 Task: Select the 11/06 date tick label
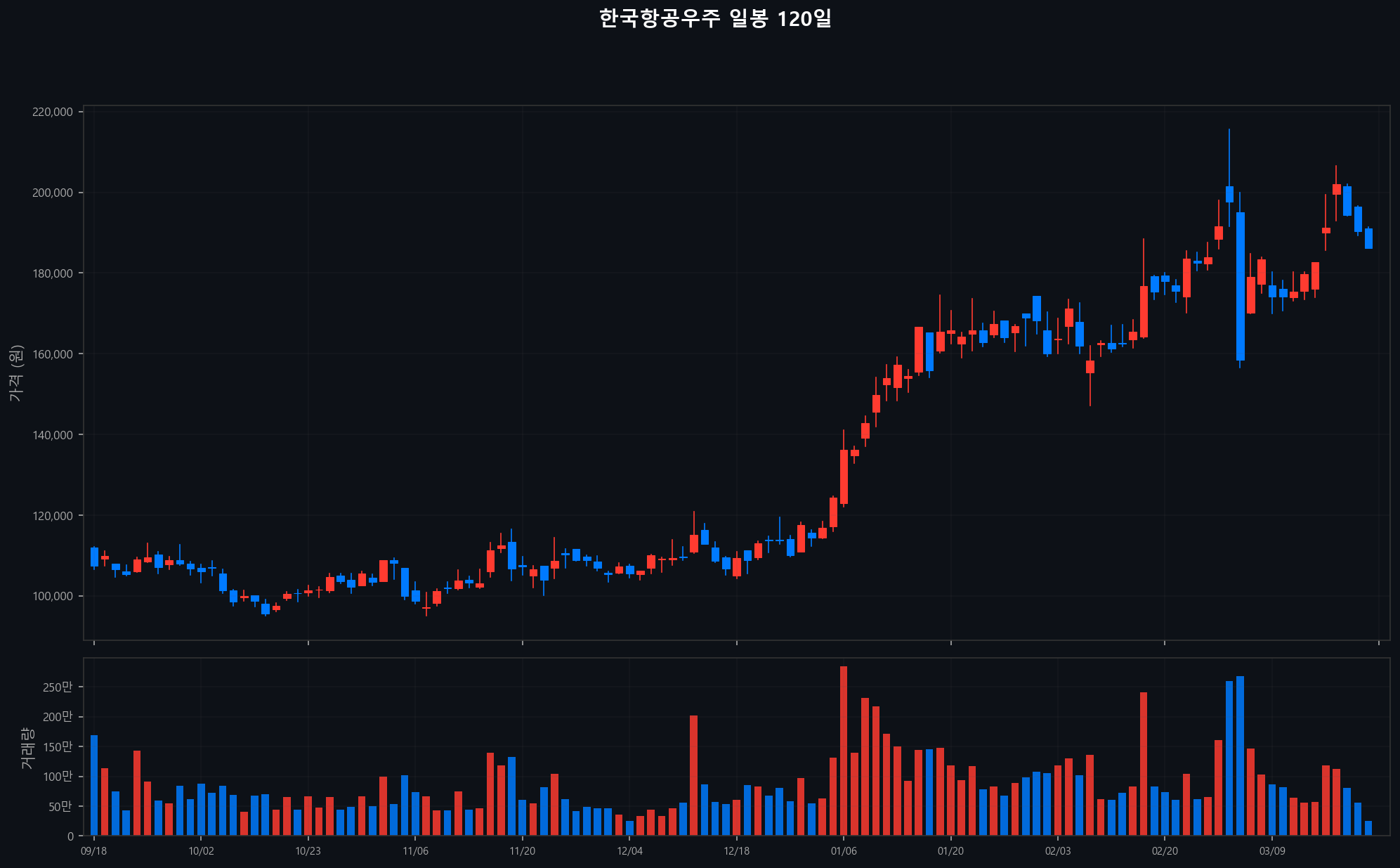point(415,851)
